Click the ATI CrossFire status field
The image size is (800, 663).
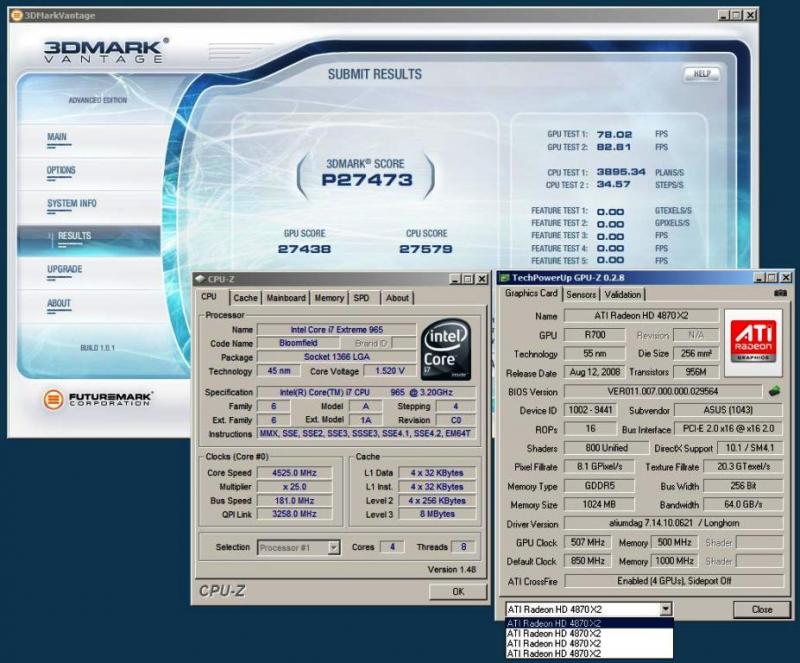pyautogui.click(x=673, y=581)
